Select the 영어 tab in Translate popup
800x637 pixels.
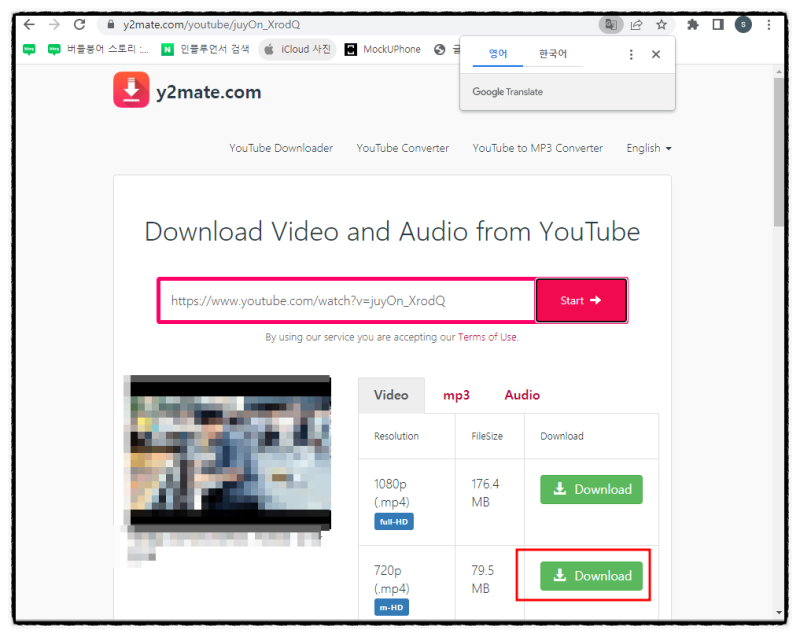[x=498, y=54]
